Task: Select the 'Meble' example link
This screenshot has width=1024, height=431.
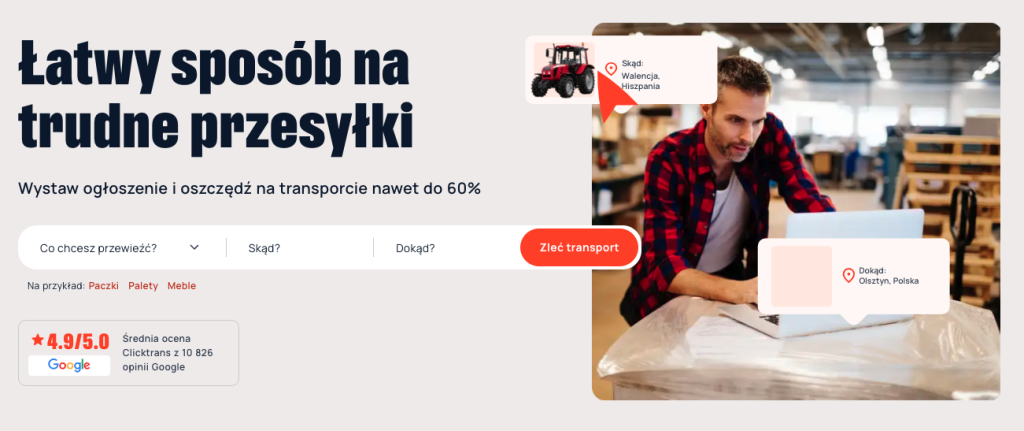Action: click(182, 285)
